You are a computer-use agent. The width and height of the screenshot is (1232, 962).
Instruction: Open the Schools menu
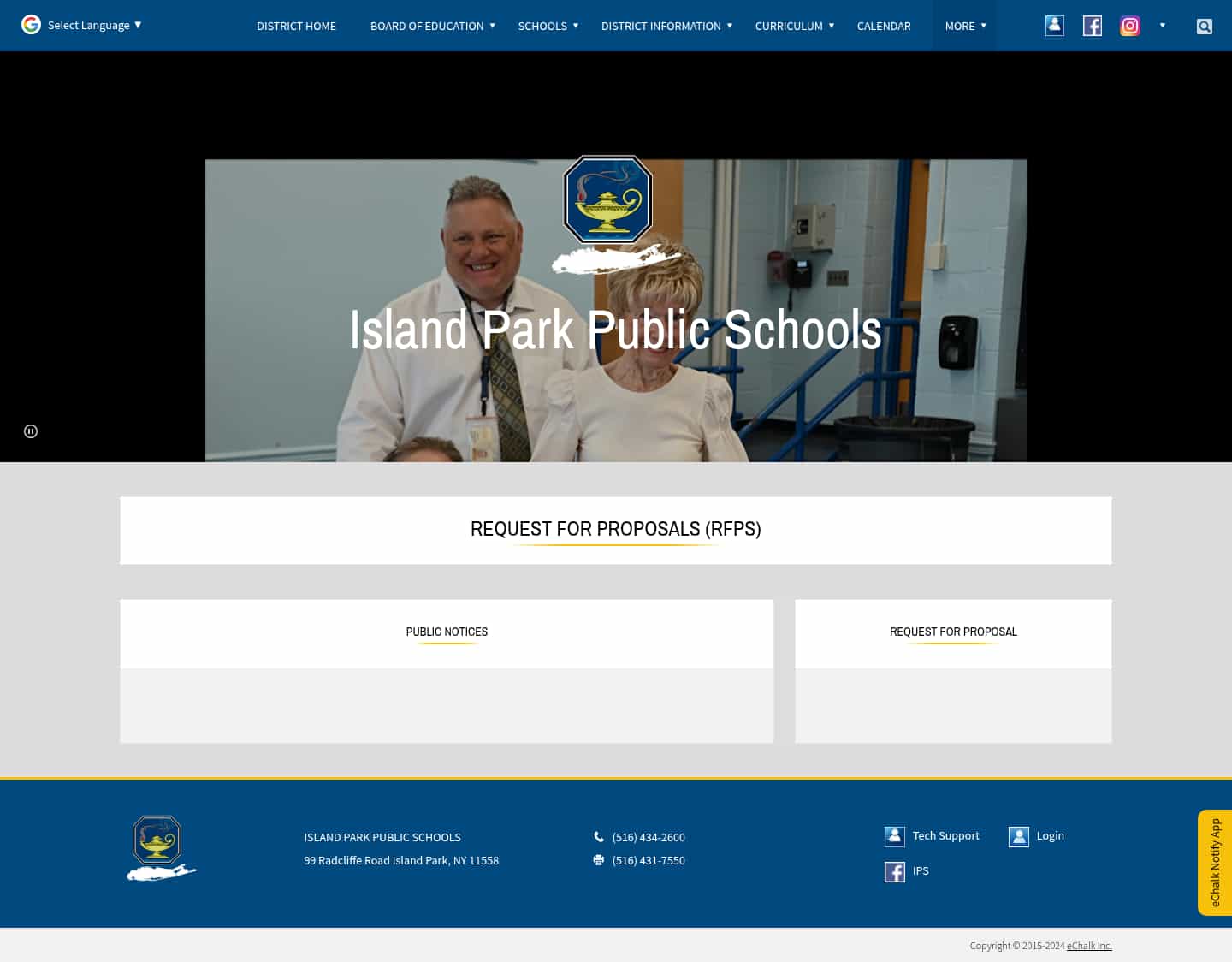(542, 27)
